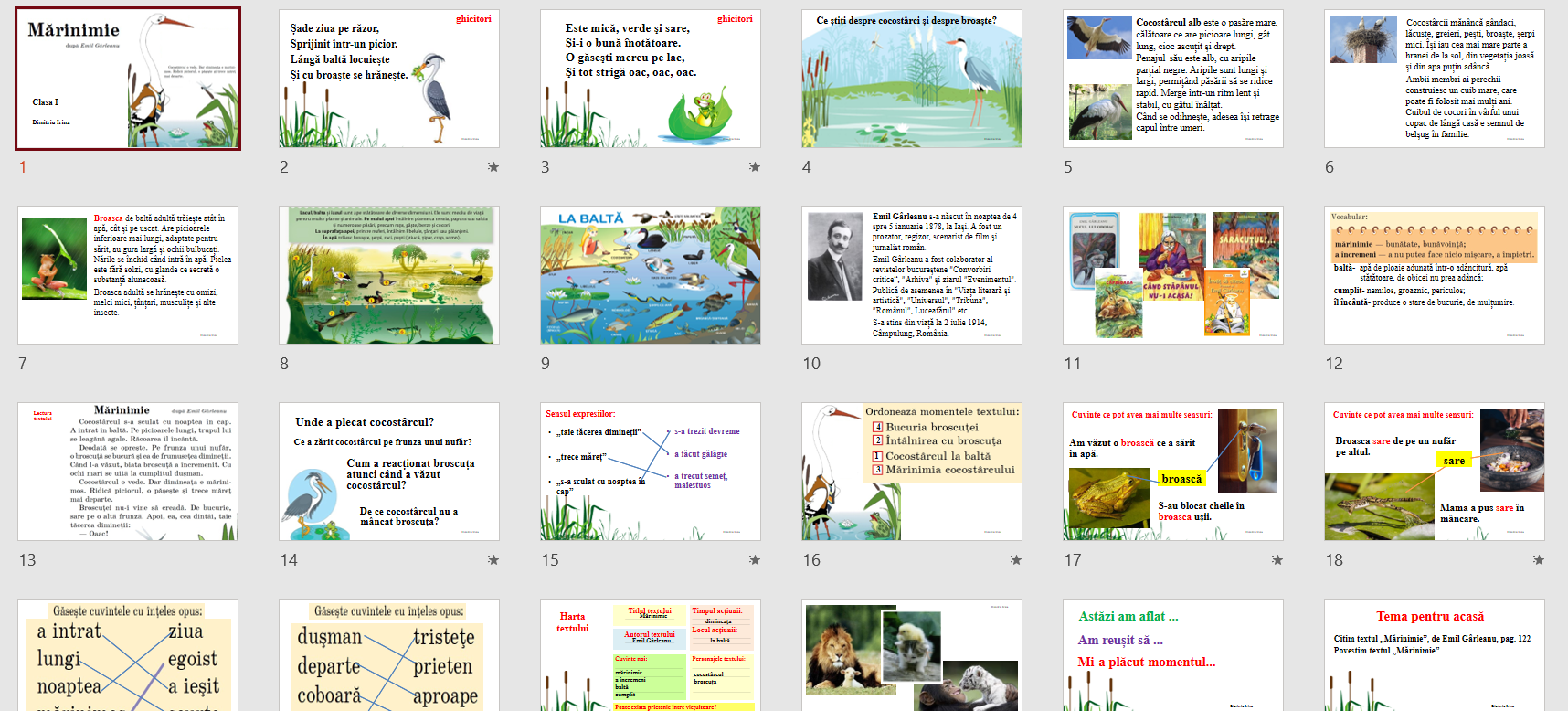Click the animation star below slide 15
This screenshot has height=711, width=1568.
(x=755, y=560)
